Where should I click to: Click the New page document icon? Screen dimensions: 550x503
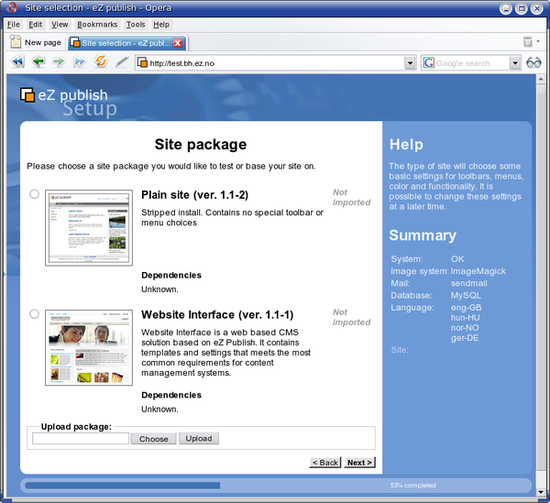[15, 42]
